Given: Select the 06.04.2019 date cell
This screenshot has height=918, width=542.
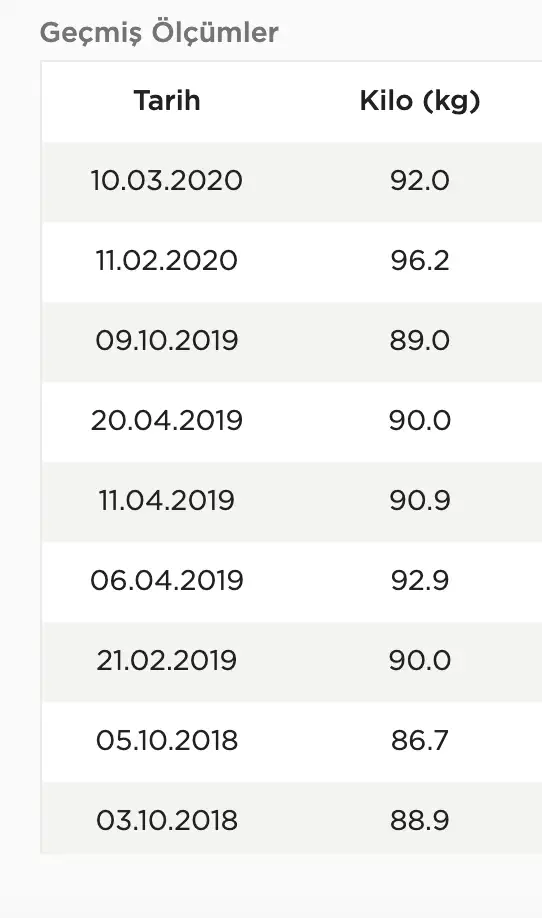Looking at the screenshot, I should (x=167, y=580).
